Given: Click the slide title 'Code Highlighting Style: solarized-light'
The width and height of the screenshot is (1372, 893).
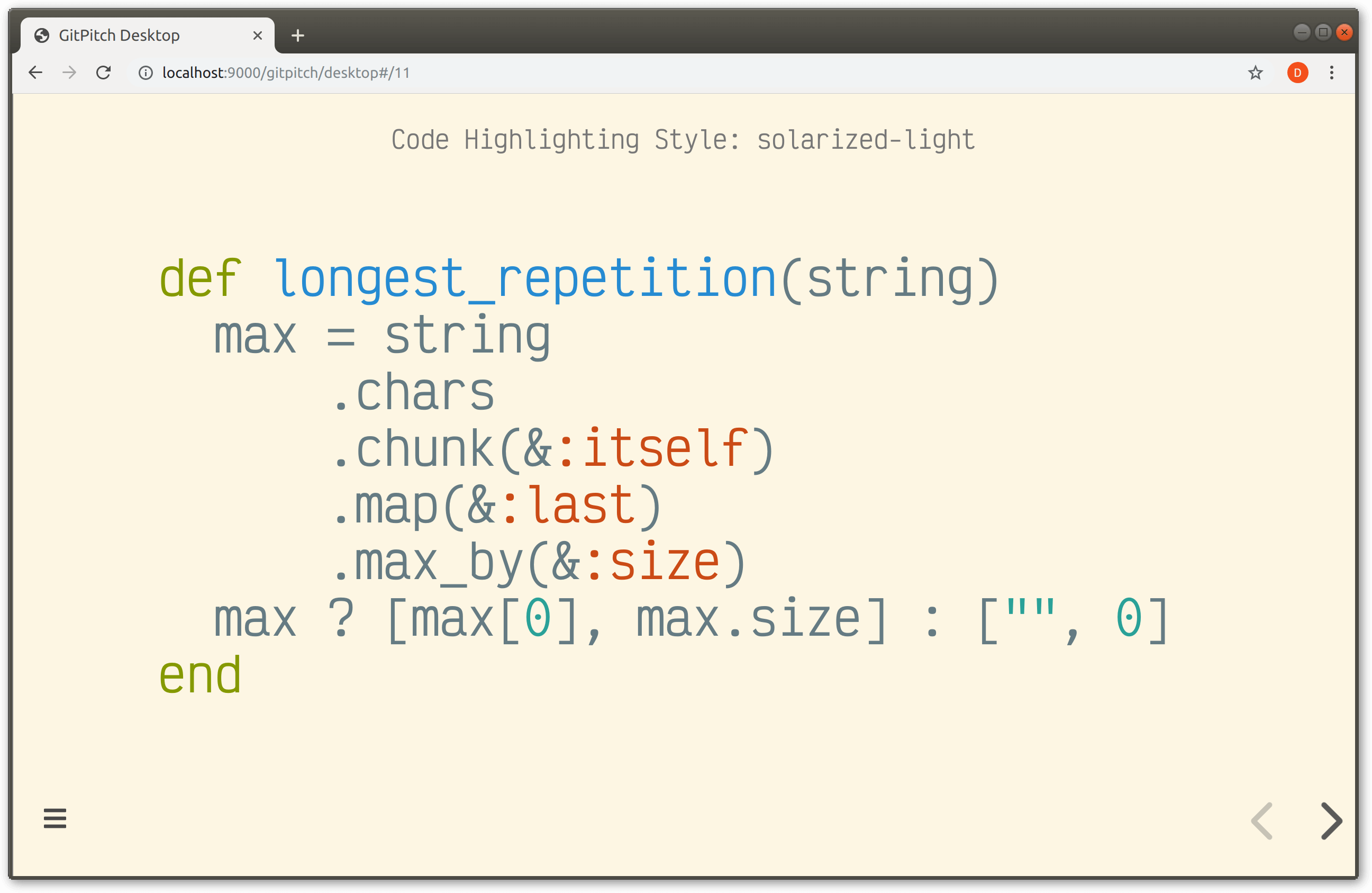Looking at the screenshot, I should 683,140.
